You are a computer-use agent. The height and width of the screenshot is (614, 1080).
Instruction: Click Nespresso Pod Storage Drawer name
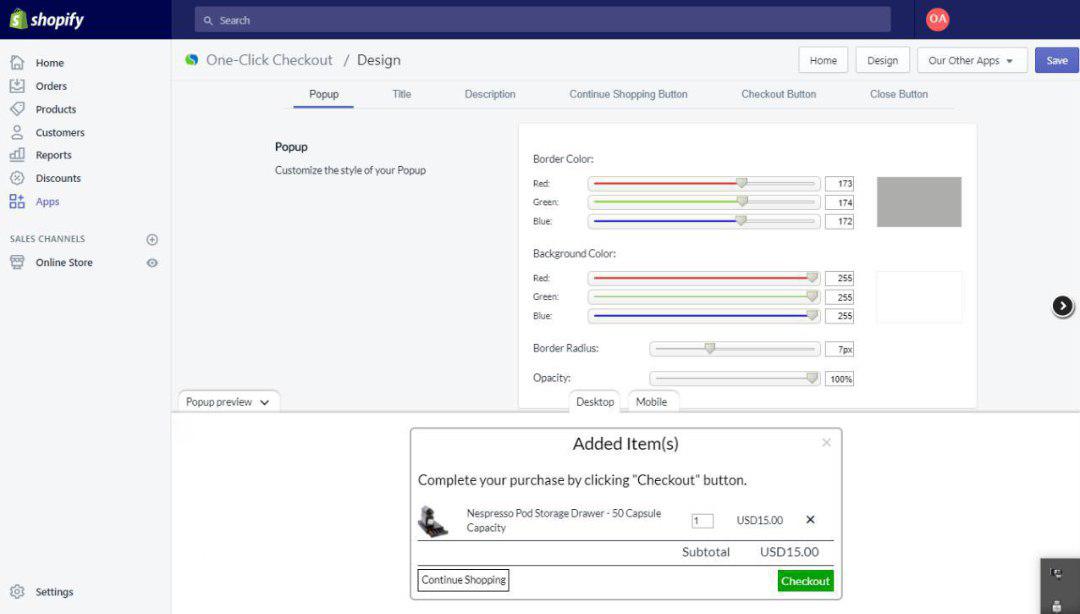click(563, 520)
